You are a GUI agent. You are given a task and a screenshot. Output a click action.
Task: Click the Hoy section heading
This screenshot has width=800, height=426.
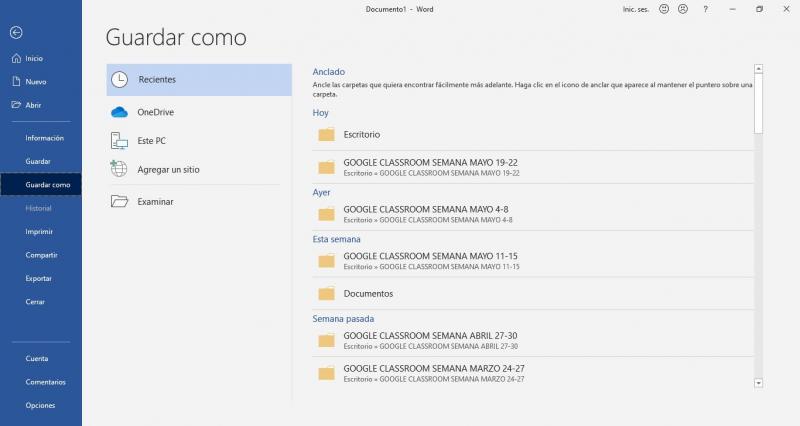[x=320, y=113]
